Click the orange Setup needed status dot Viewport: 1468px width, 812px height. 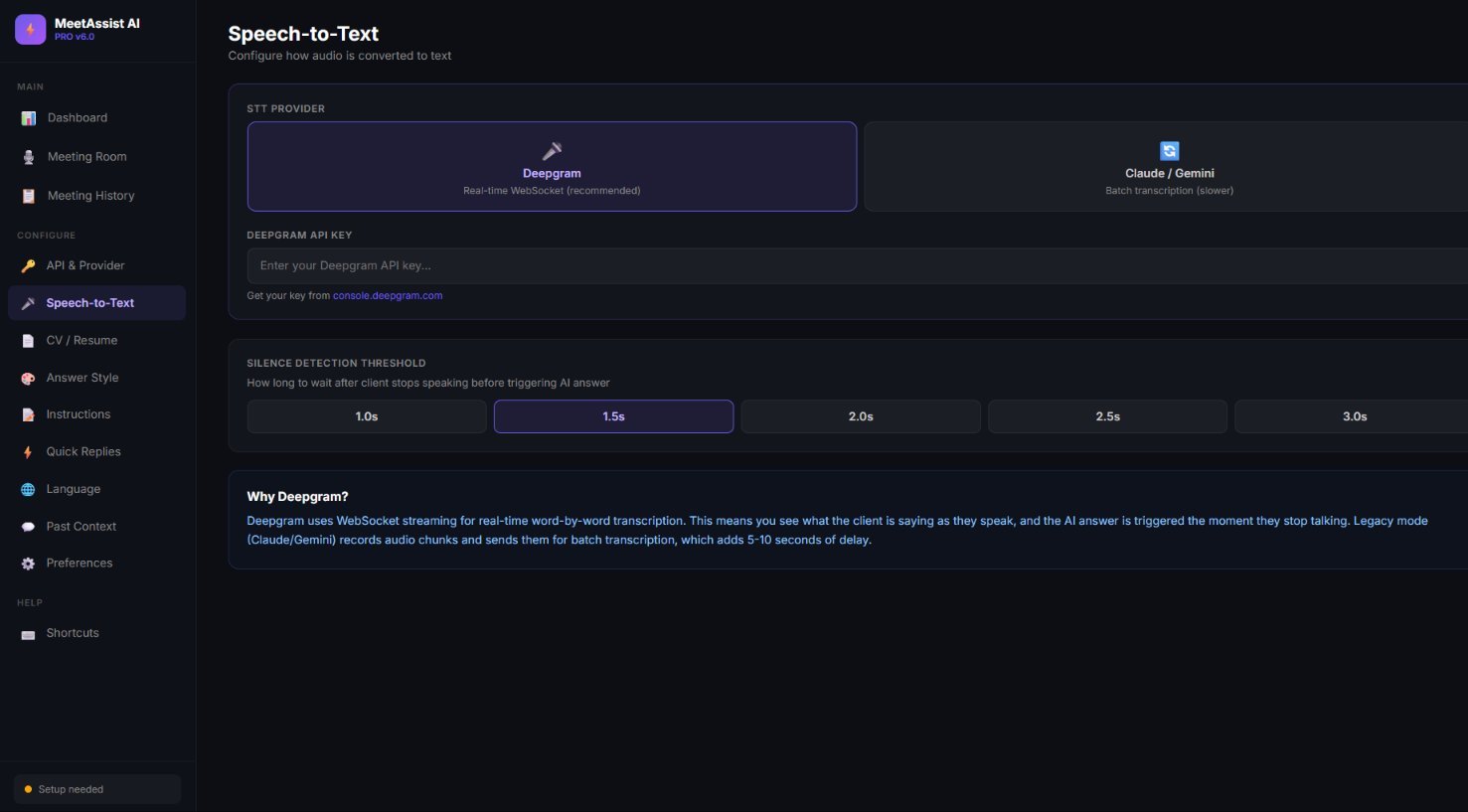[28, 789]
